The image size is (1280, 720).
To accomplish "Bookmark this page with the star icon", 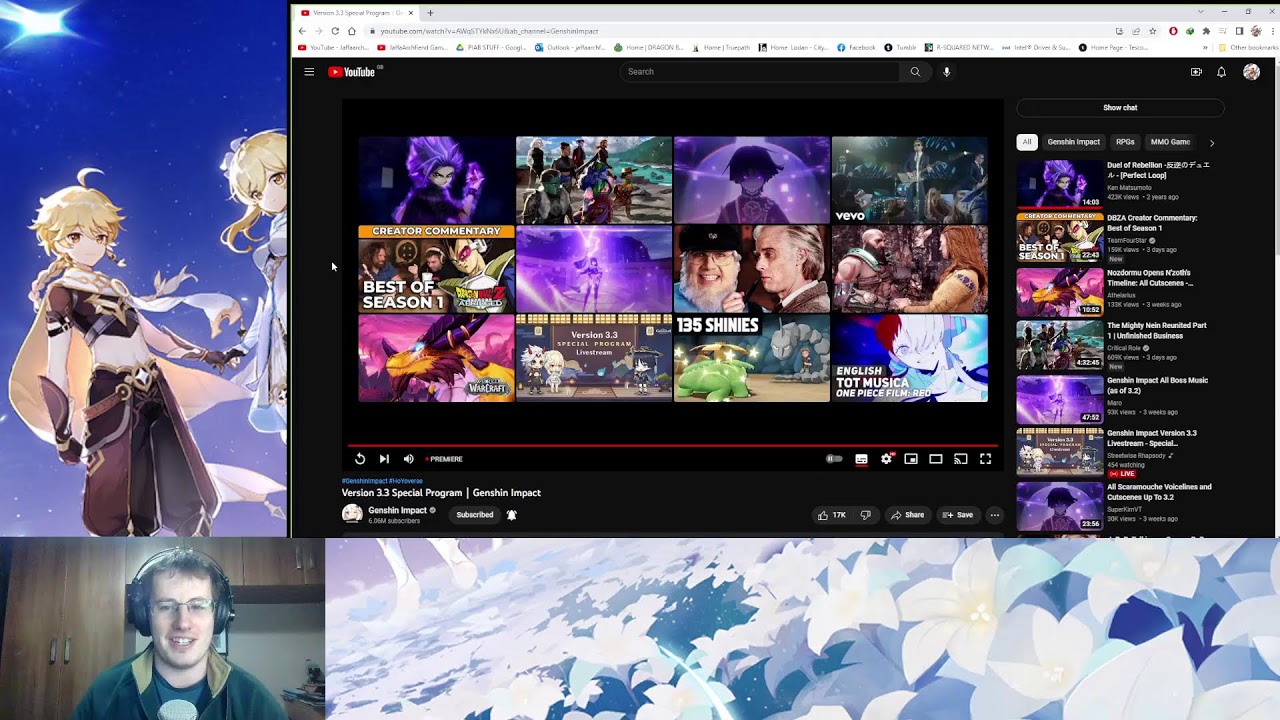I will tap(1153, 31).
